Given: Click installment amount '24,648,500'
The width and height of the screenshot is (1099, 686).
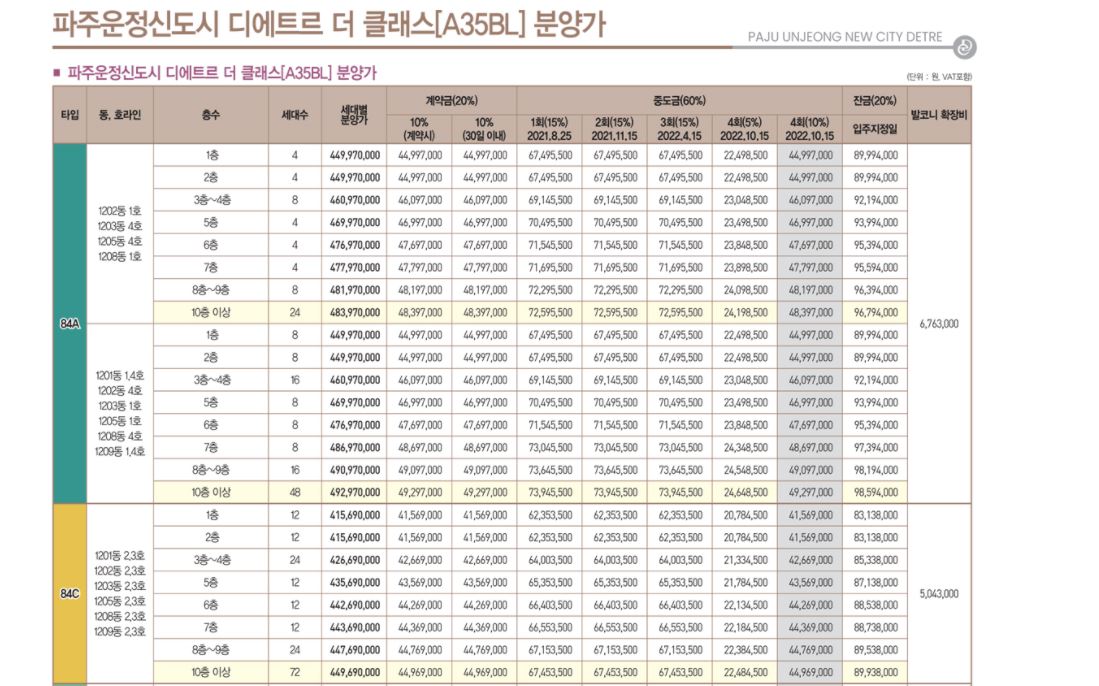Looking at the screenshot, I should (745, 493).
